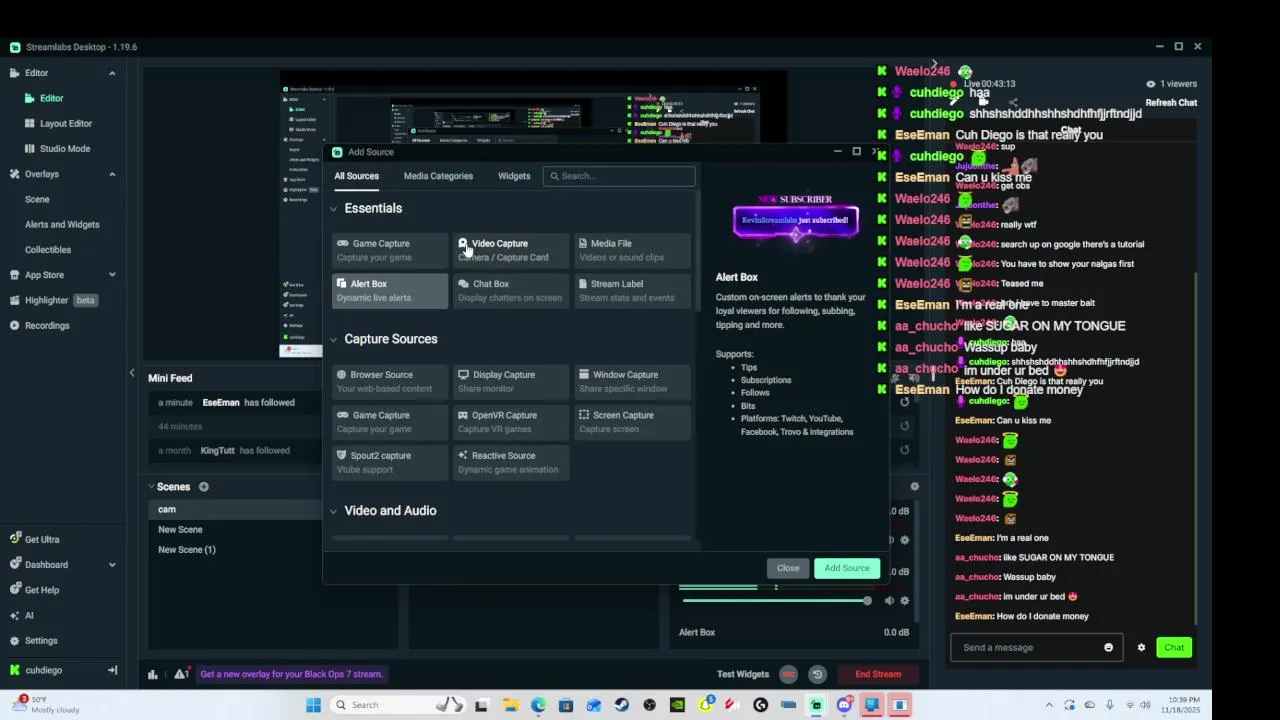This screenshot has width=1280, height=720.
Task: Add a new scene with plus icon
Action: click(x=203, y=487)
